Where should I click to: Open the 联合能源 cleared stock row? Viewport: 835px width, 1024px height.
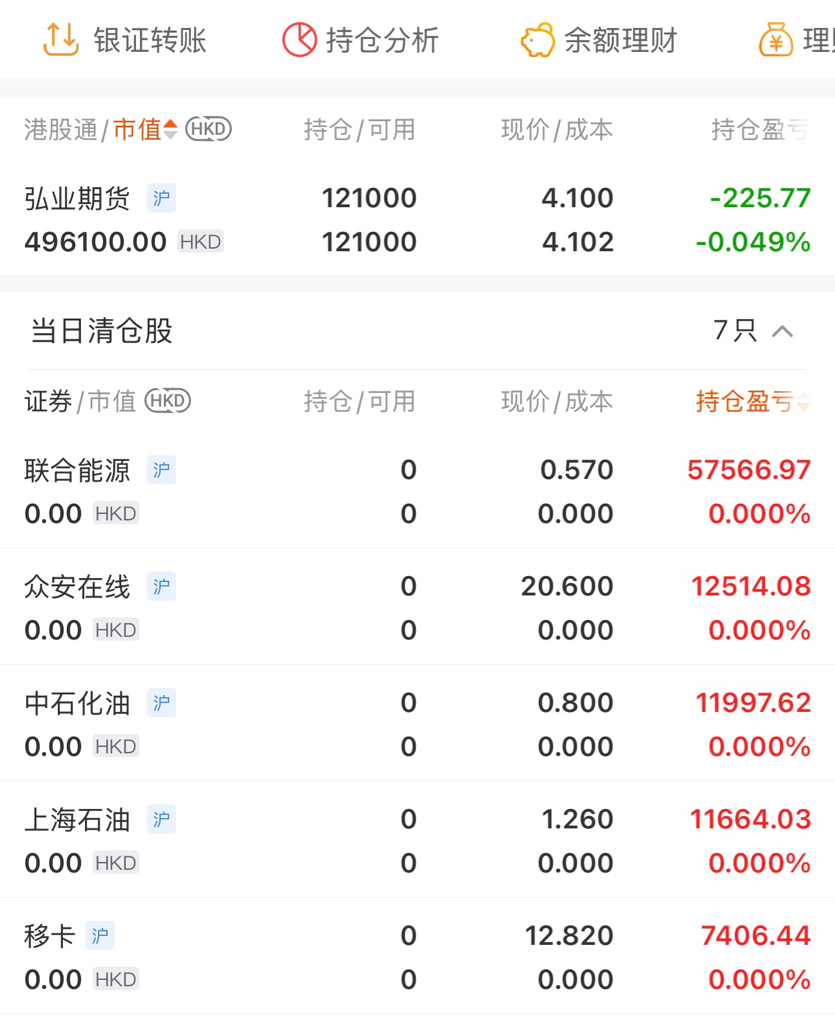(417, 491)
